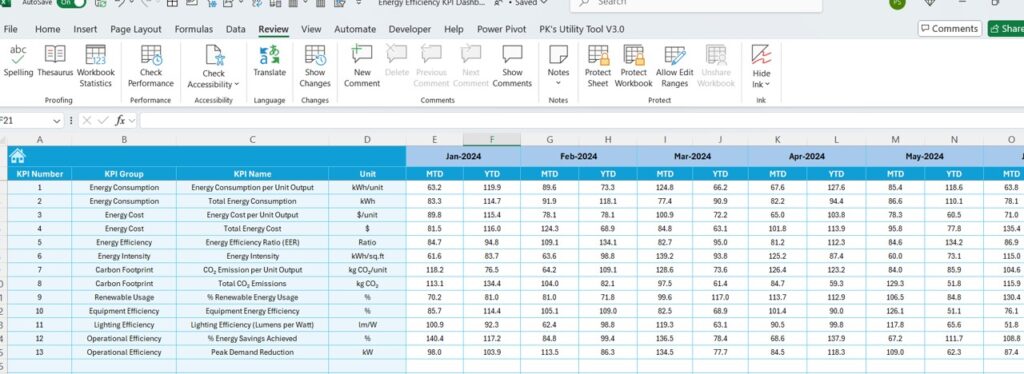Click in the formula bar input
Viewport: 1024px width, 374px height.
coord(581,121)
